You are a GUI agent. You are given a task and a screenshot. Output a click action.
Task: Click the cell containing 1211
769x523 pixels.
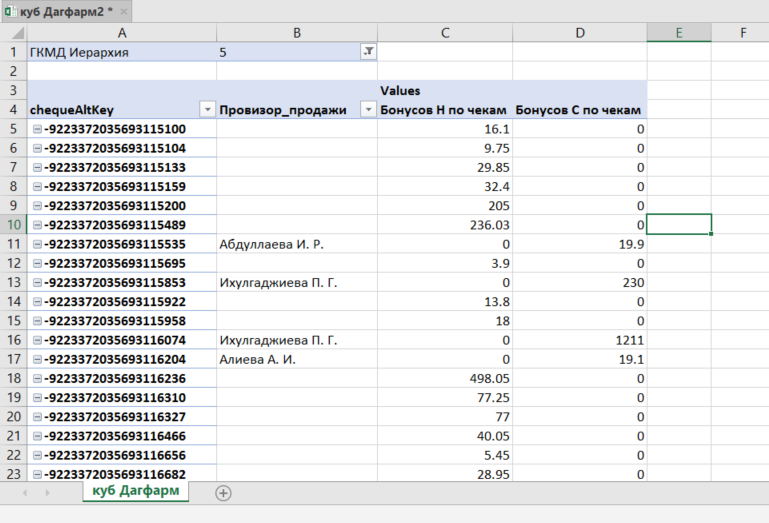(579, 340)
